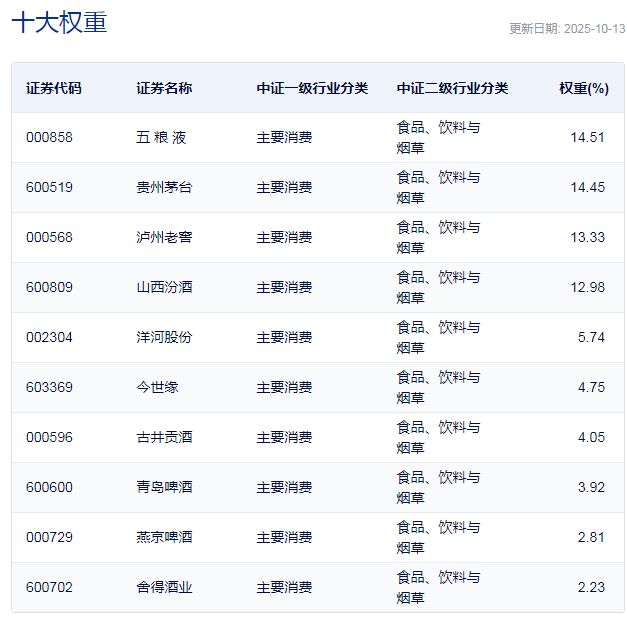Viewport: 627px width, 617px height.
Task: Select the name 舍得酒业
Action: [164, 587]
